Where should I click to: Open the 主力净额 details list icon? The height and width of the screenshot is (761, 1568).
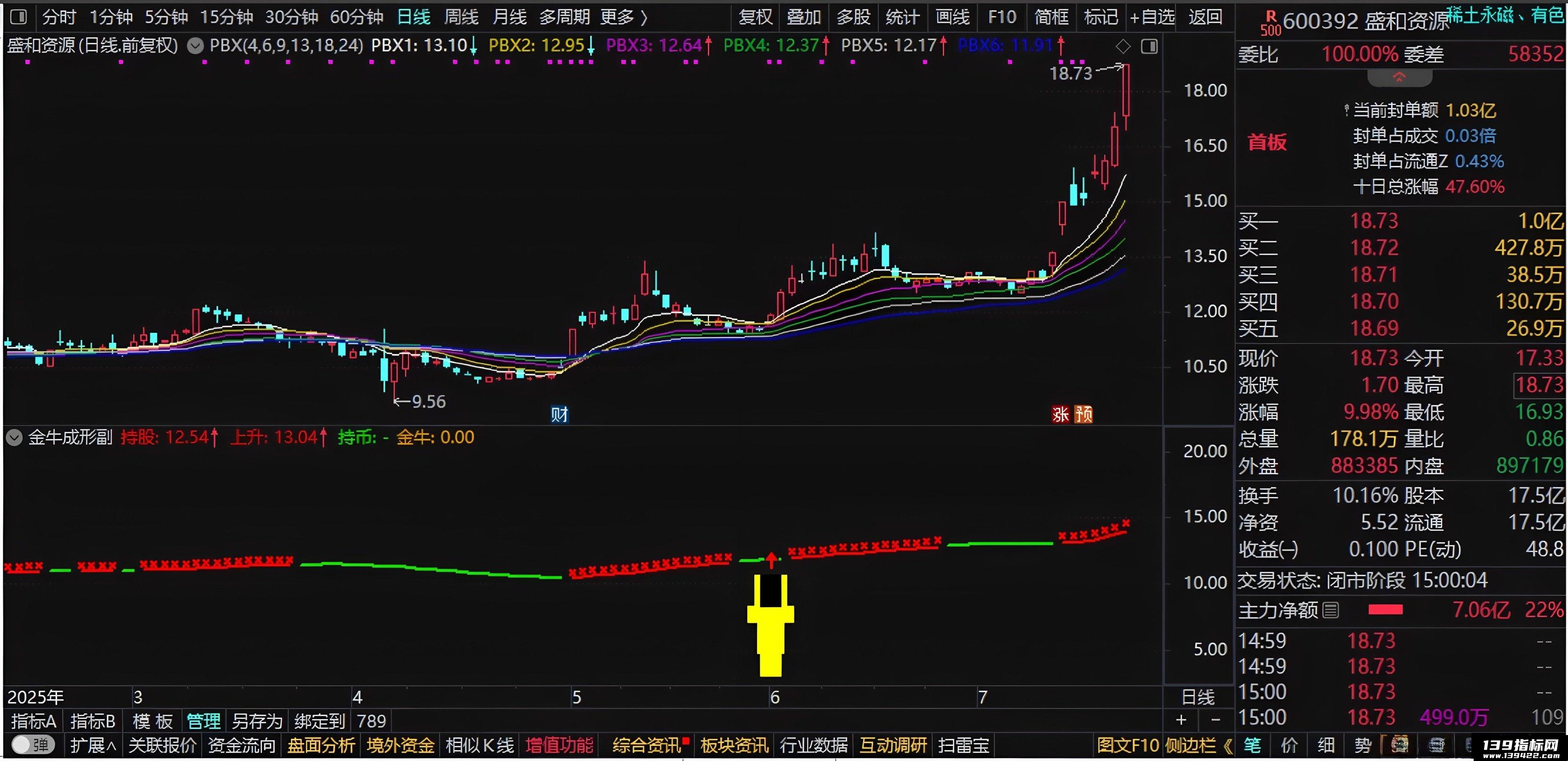(x=1331, y=610)
